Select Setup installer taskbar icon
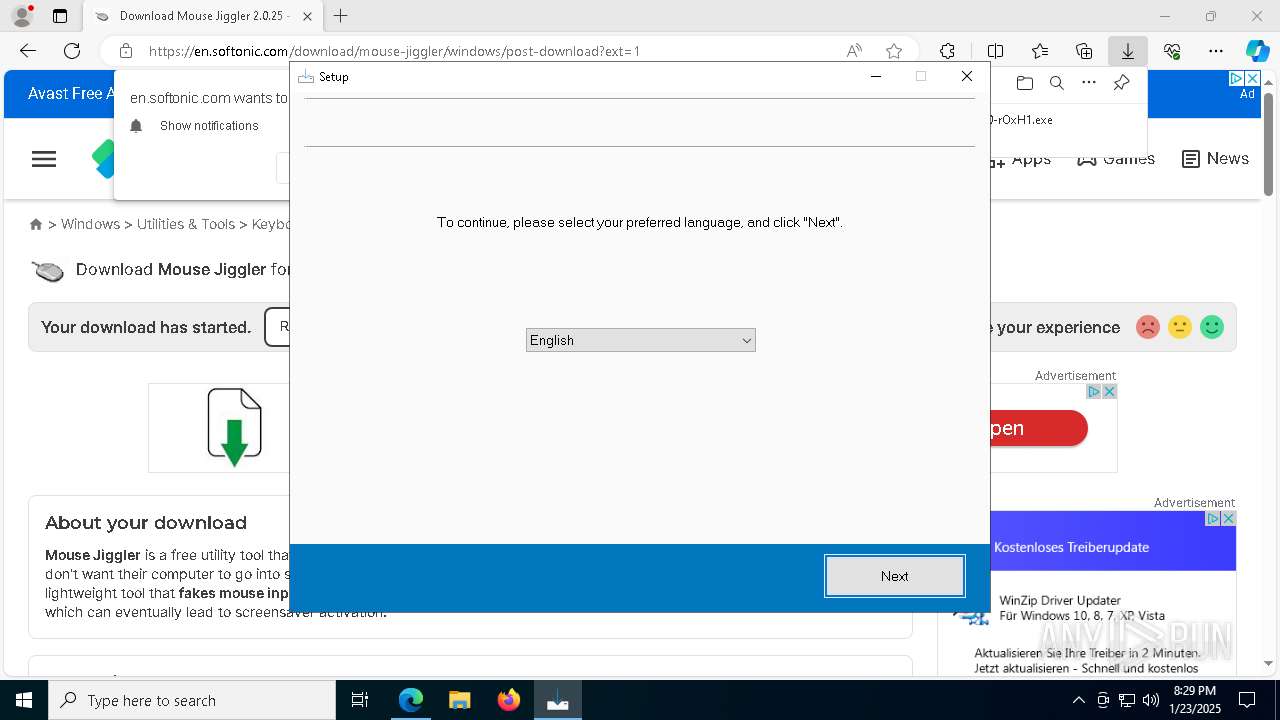 [x=557, y=700]
